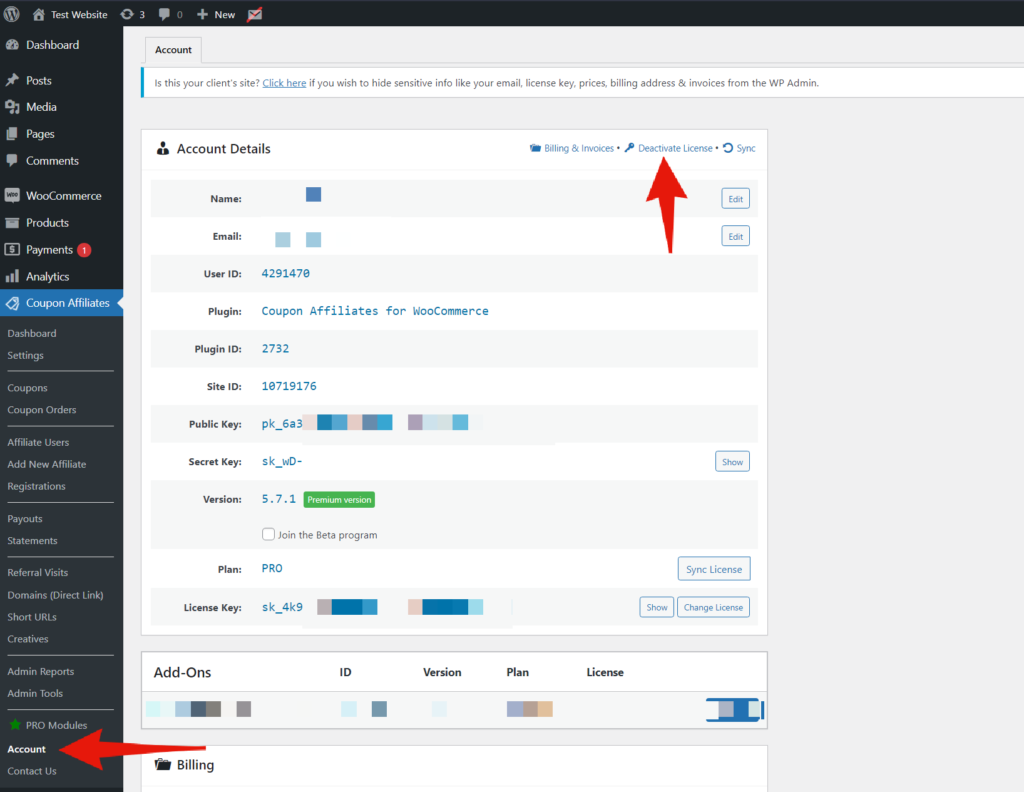Click the Pages icon in sidebar

12,134
